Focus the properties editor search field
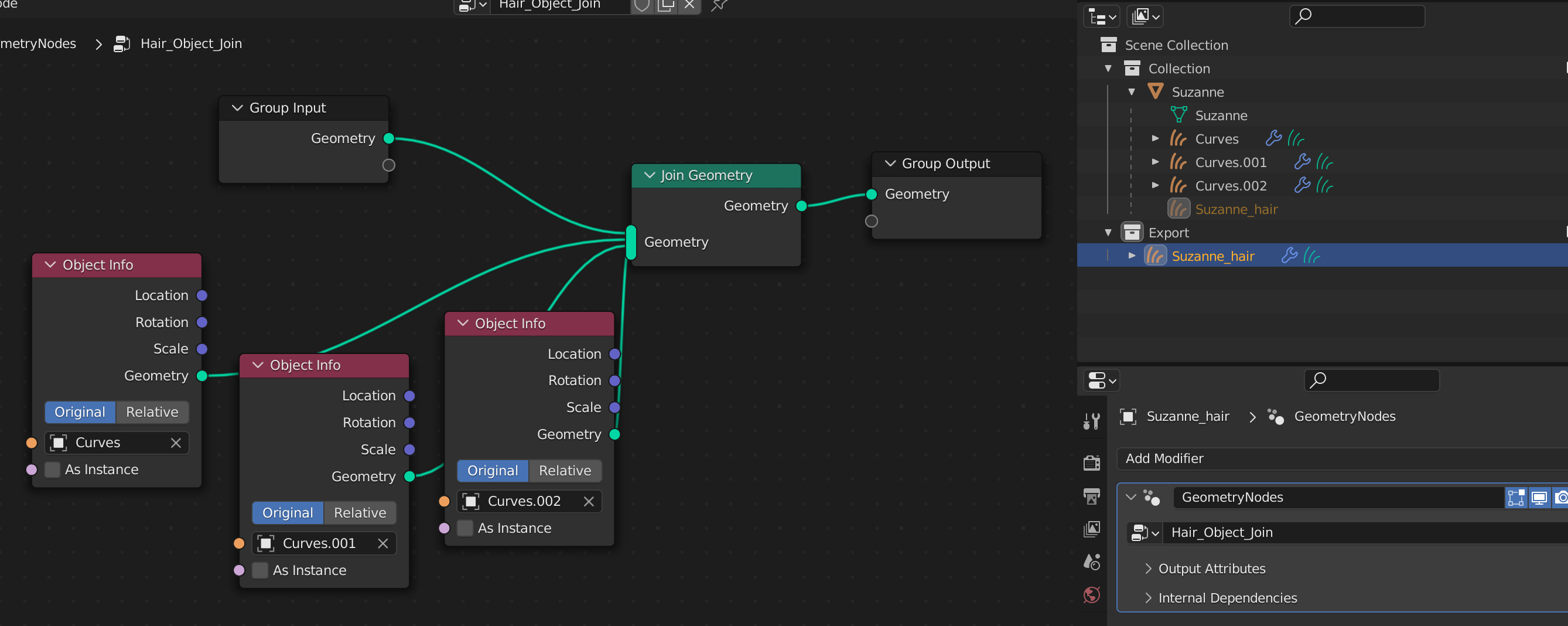The width and height of the screenshot is (1568, 626). 1372,381
